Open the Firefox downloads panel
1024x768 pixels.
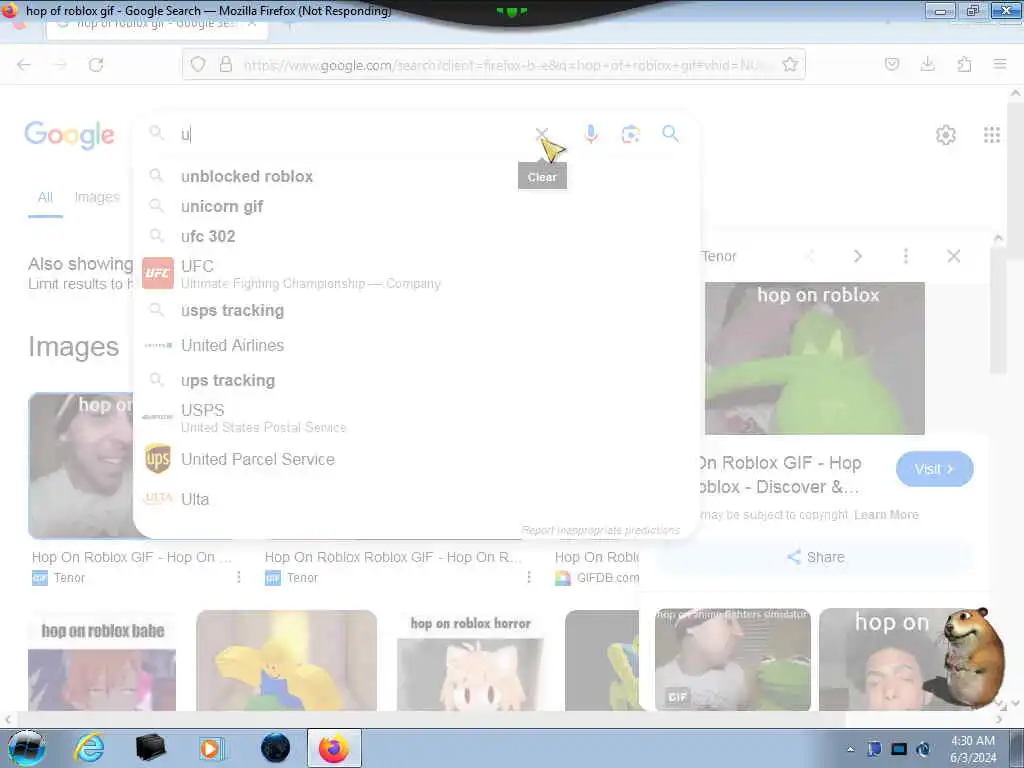927,64
